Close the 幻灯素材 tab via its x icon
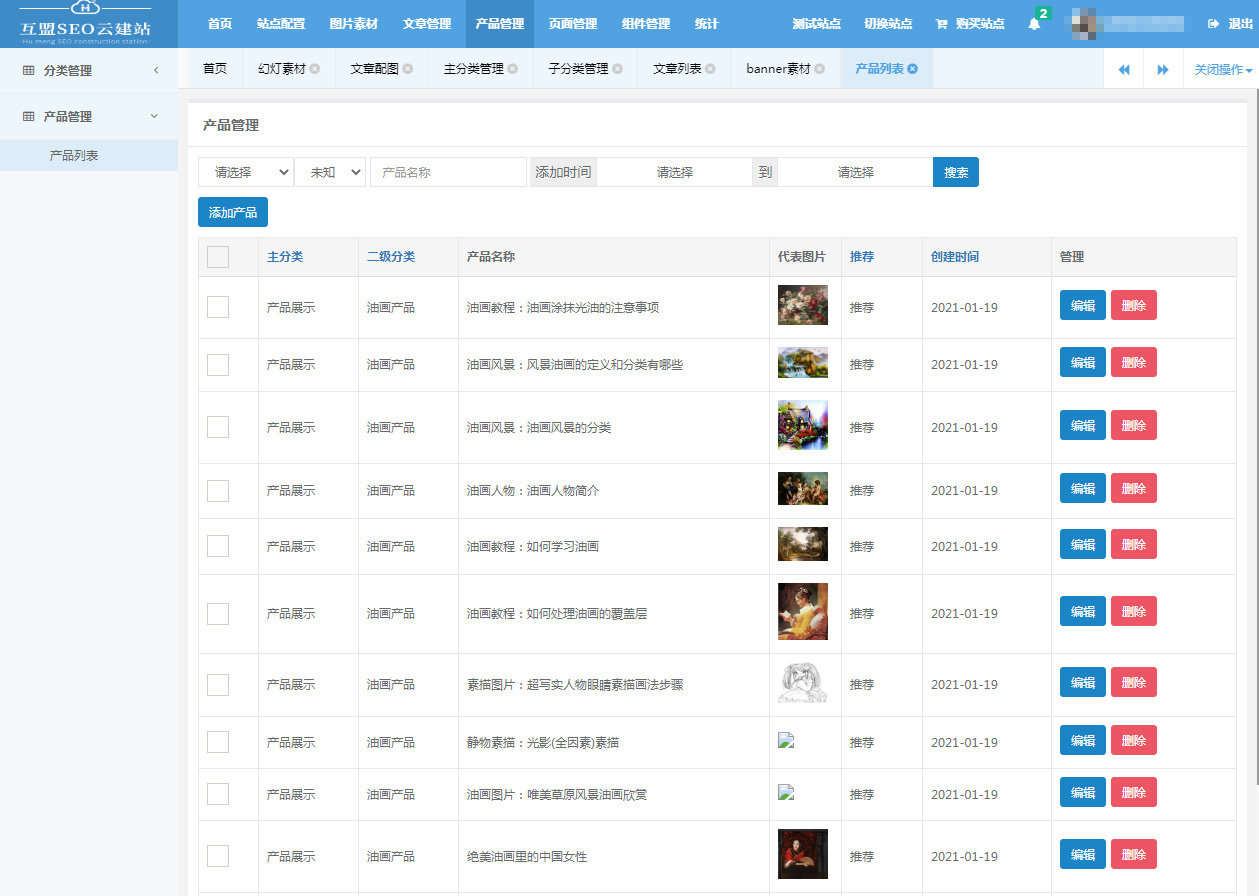Screen dimensions: 1259x896 point(315,69)
